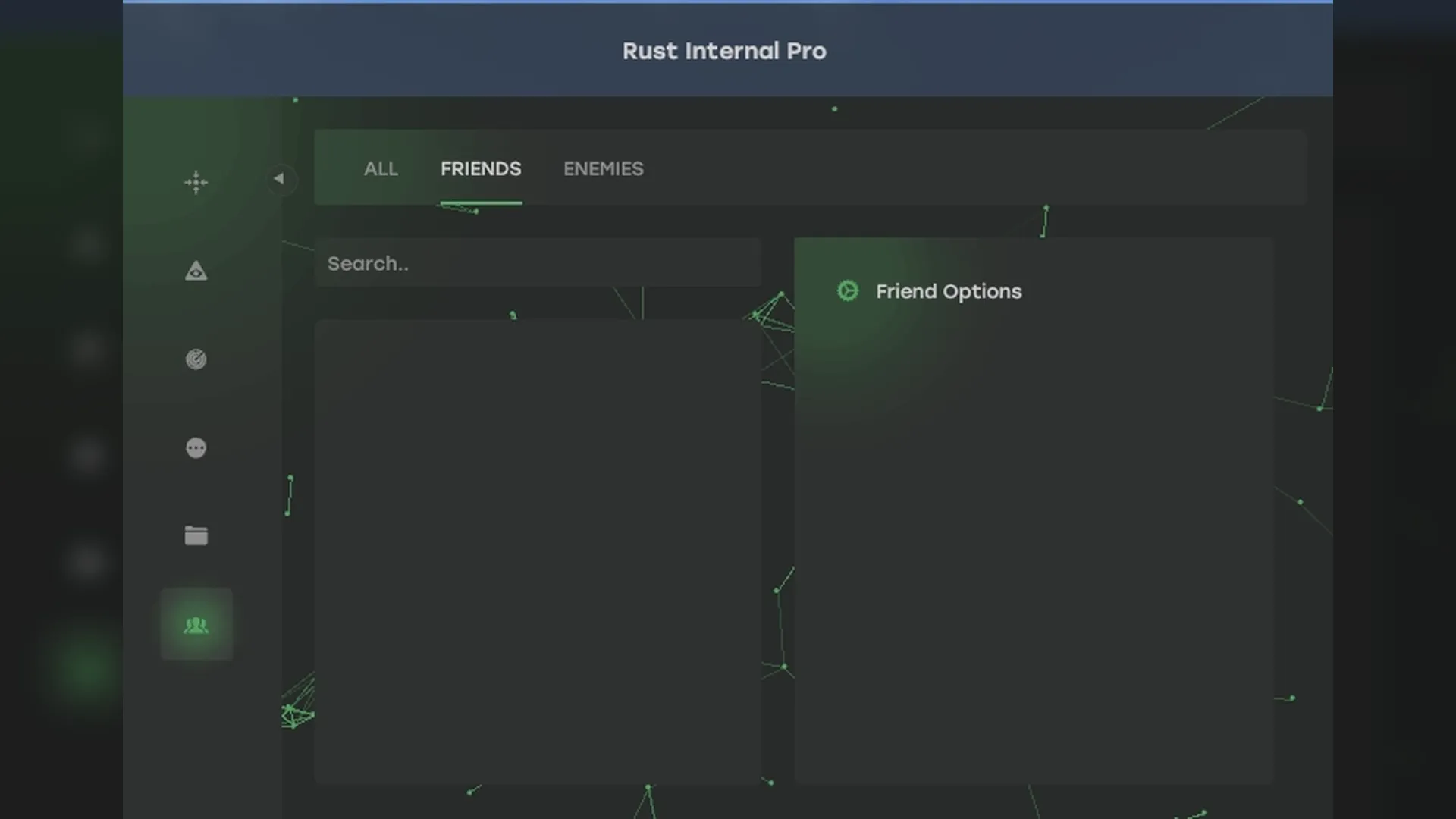Click the Rust Internal Pro title
The image size is (1456, 819).
click(724, 51)
